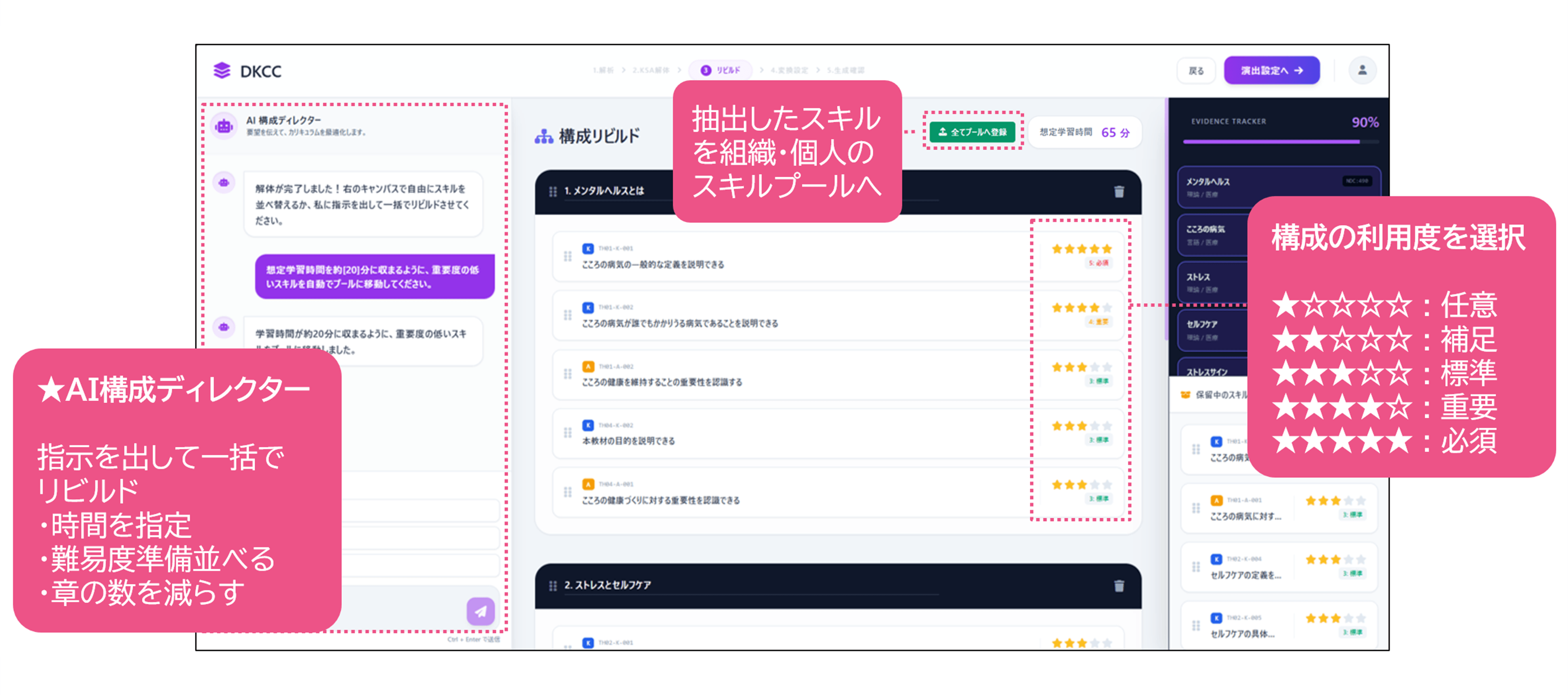The width and height of the screenshot is (1568, 695).
Task: Click the purple 想定学習時間を約[20]分 chat message
Action: tap(374, 277)
